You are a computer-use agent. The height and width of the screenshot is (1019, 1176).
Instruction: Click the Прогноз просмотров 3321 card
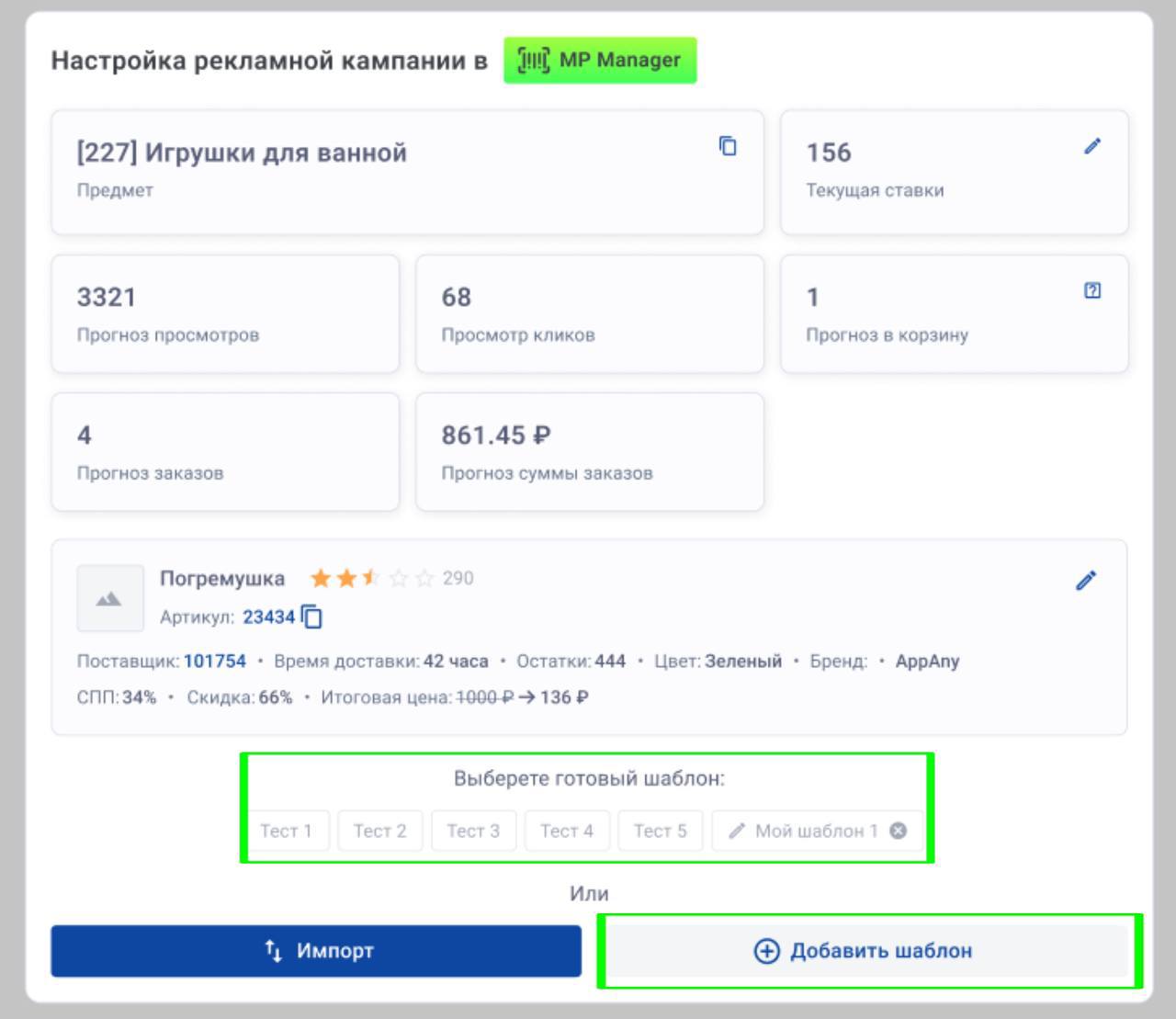coord(225,314)
